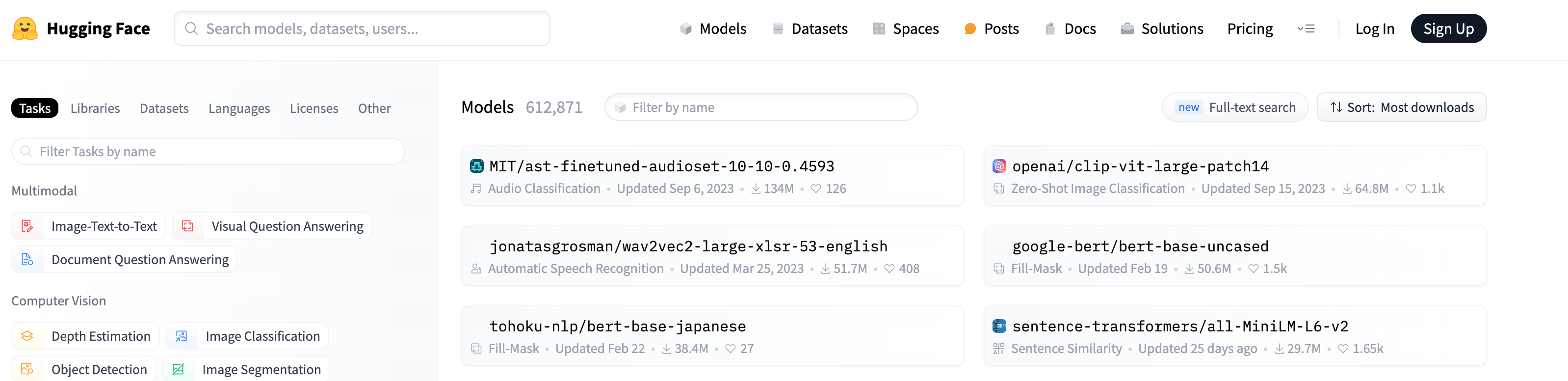Click the Object Detection task icon
Screen dimensions: 1568x381
(27, 369)
